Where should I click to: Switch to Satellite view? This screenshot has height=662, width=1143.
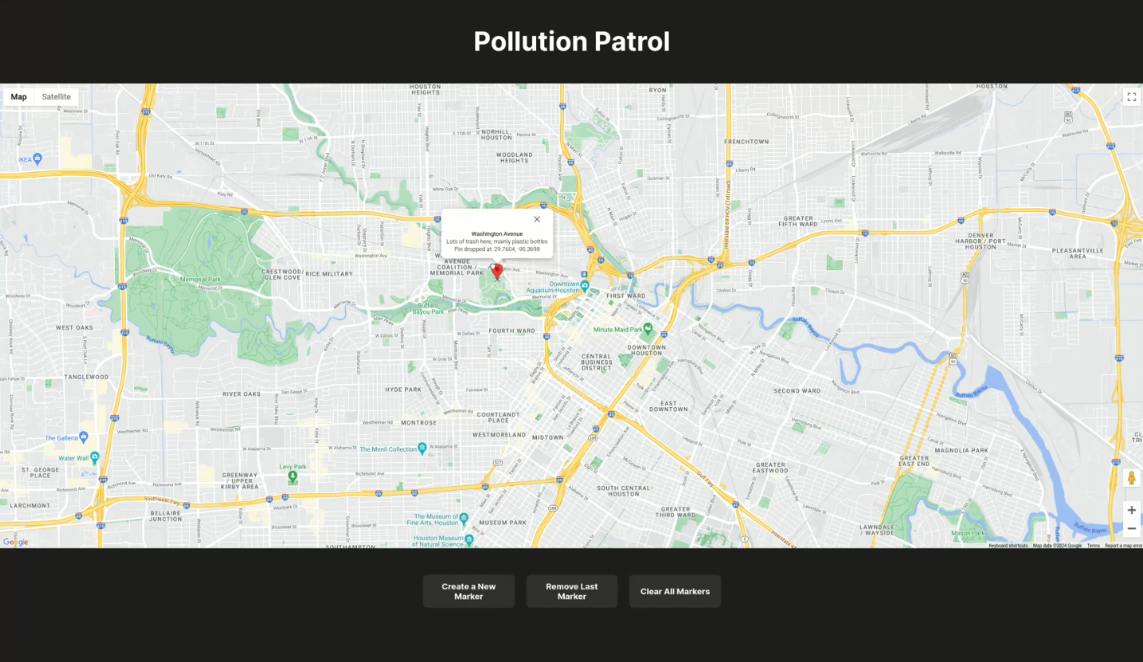tap(56, 96)
